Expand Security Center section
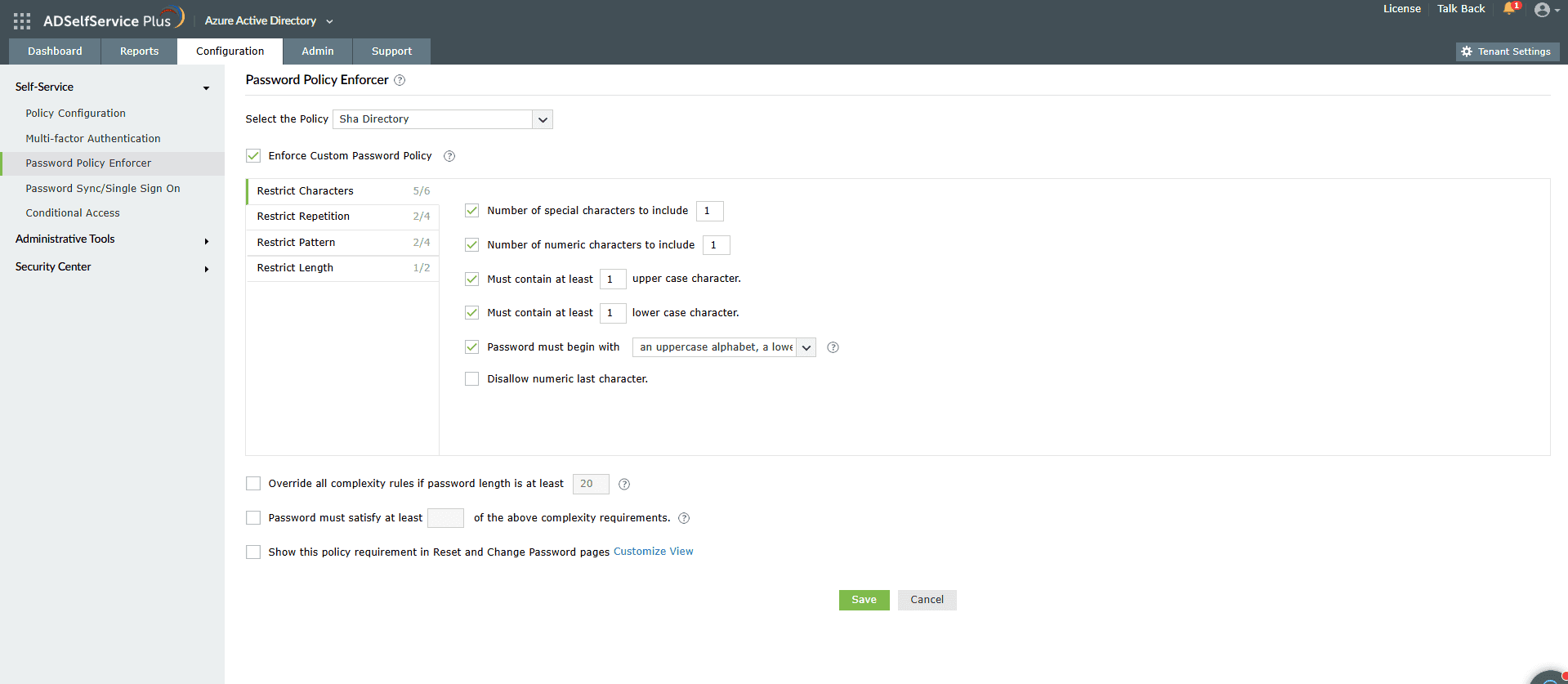Image resolution: width=1568 pixels, height=684 pixels. (x=112, y=267)
